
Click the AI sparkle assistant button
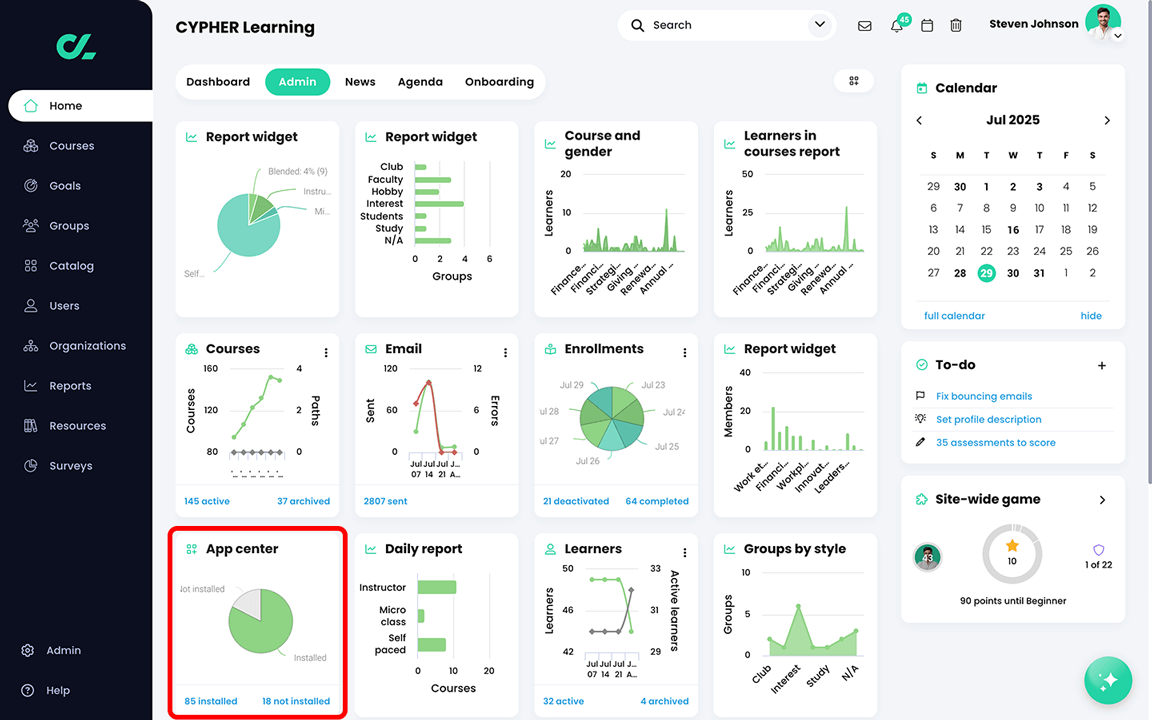pos(1108,680)
